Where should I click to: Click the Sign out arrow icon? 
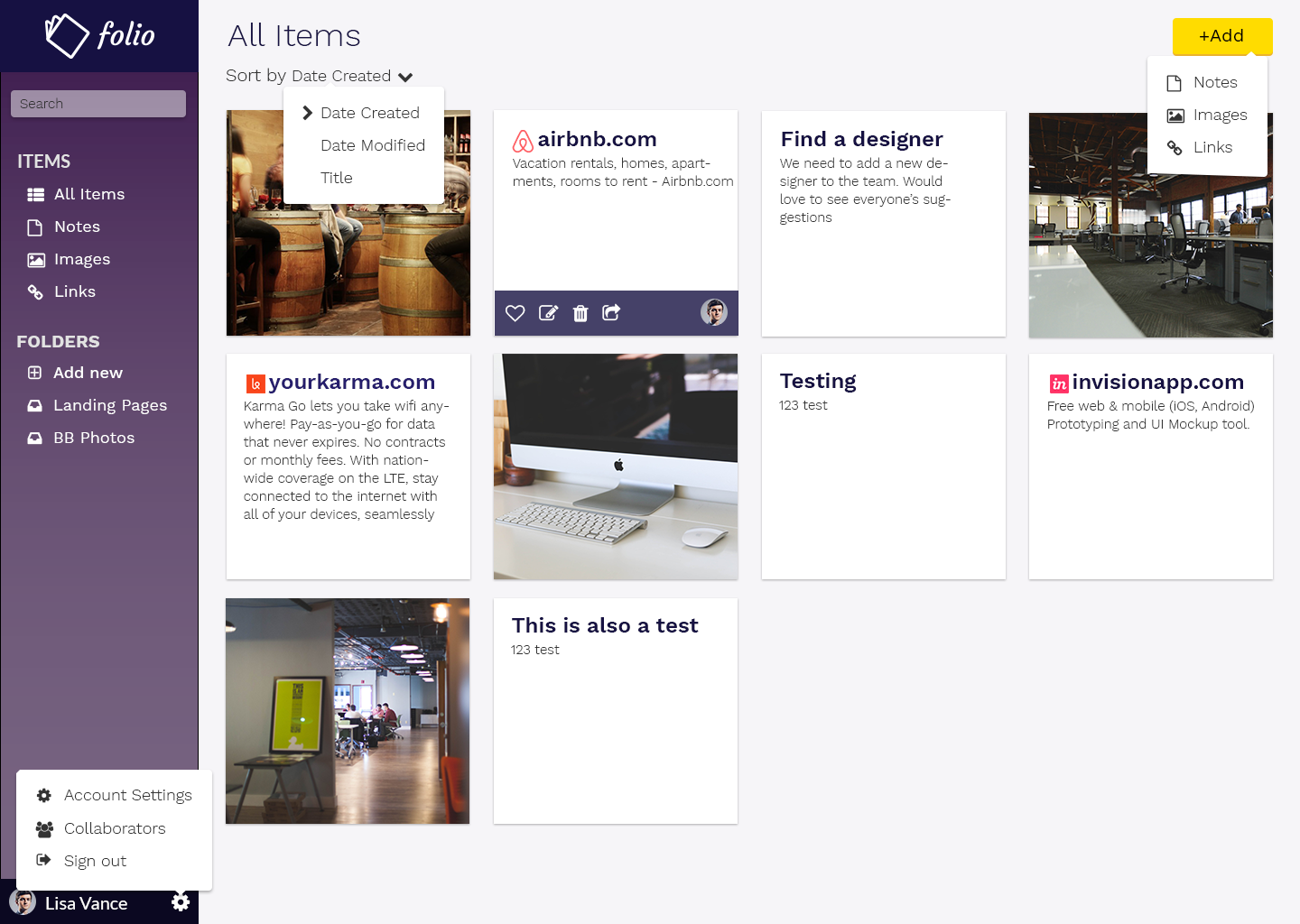[43, 860]
